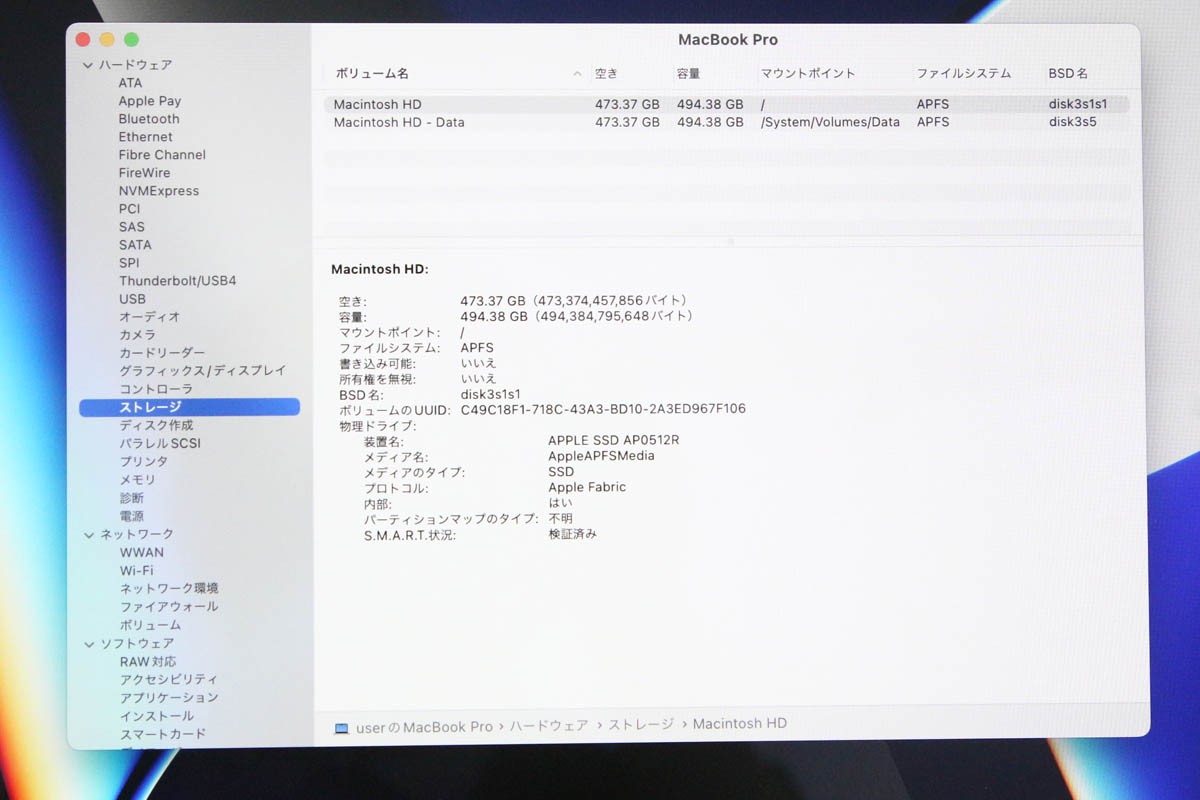Select 電源 in the sidebar
The image size is (1200, 800).
tap(132, 516)
